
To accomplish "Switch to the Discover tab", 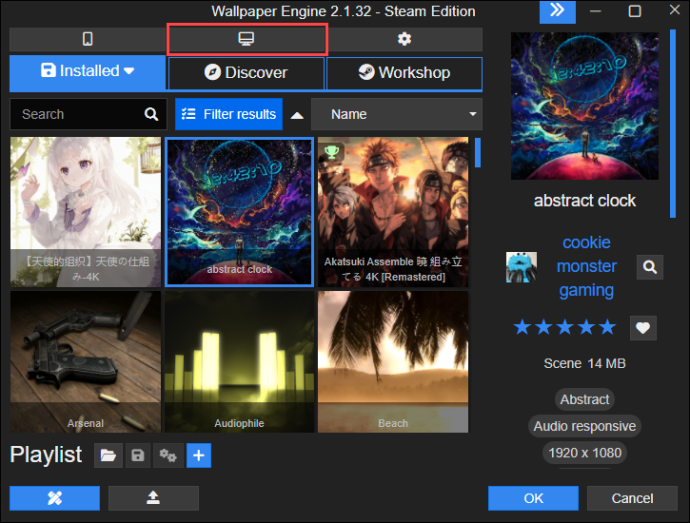I will (x=246, y=73).
